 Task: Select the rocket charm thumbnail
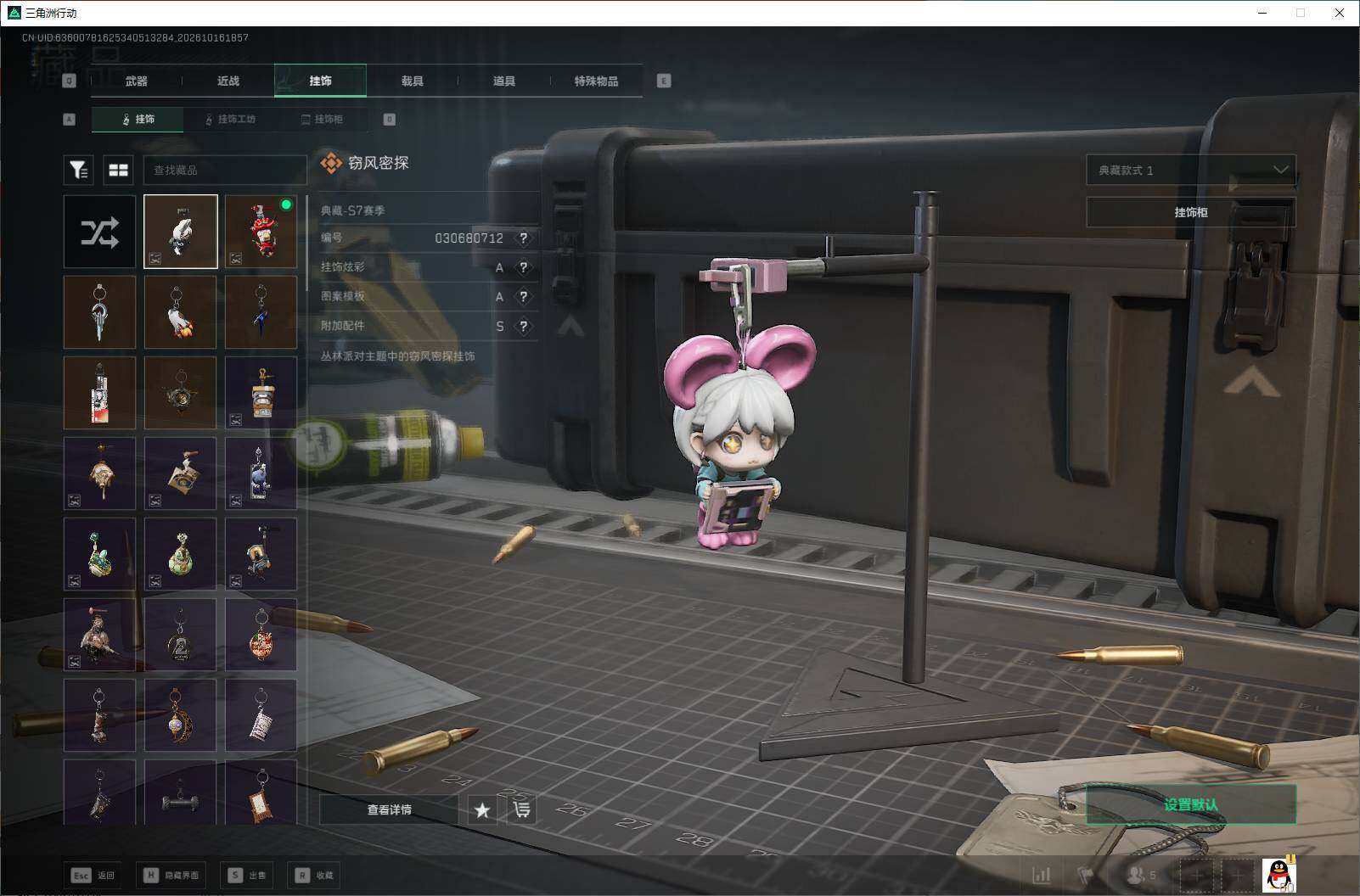coord(180,312)
